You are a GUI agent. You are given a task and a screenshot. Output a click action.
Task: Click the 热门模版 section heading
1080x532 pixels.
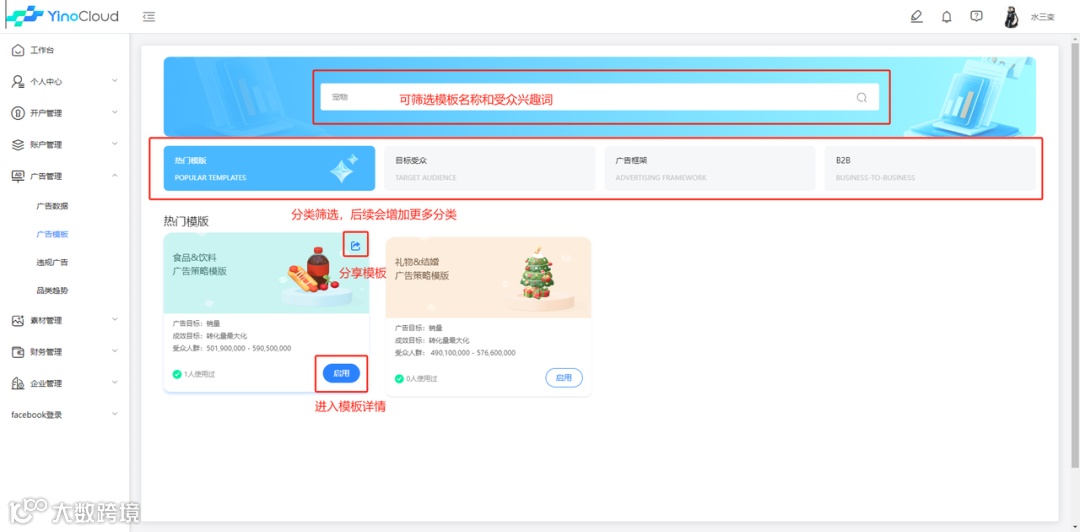[x=186, y=221]
